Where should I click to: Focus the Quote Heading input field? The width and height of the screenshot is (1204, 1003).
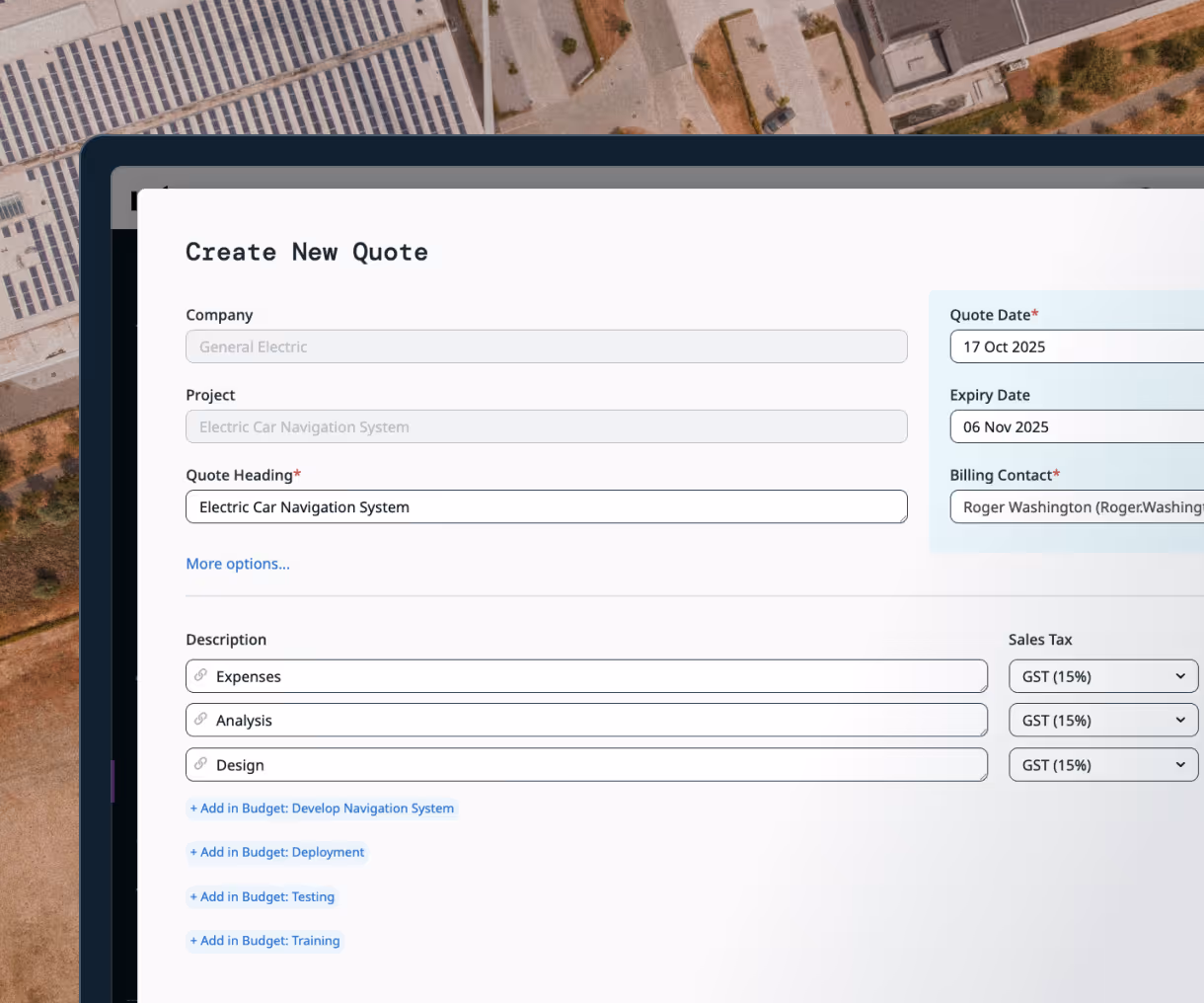(547, 507)
